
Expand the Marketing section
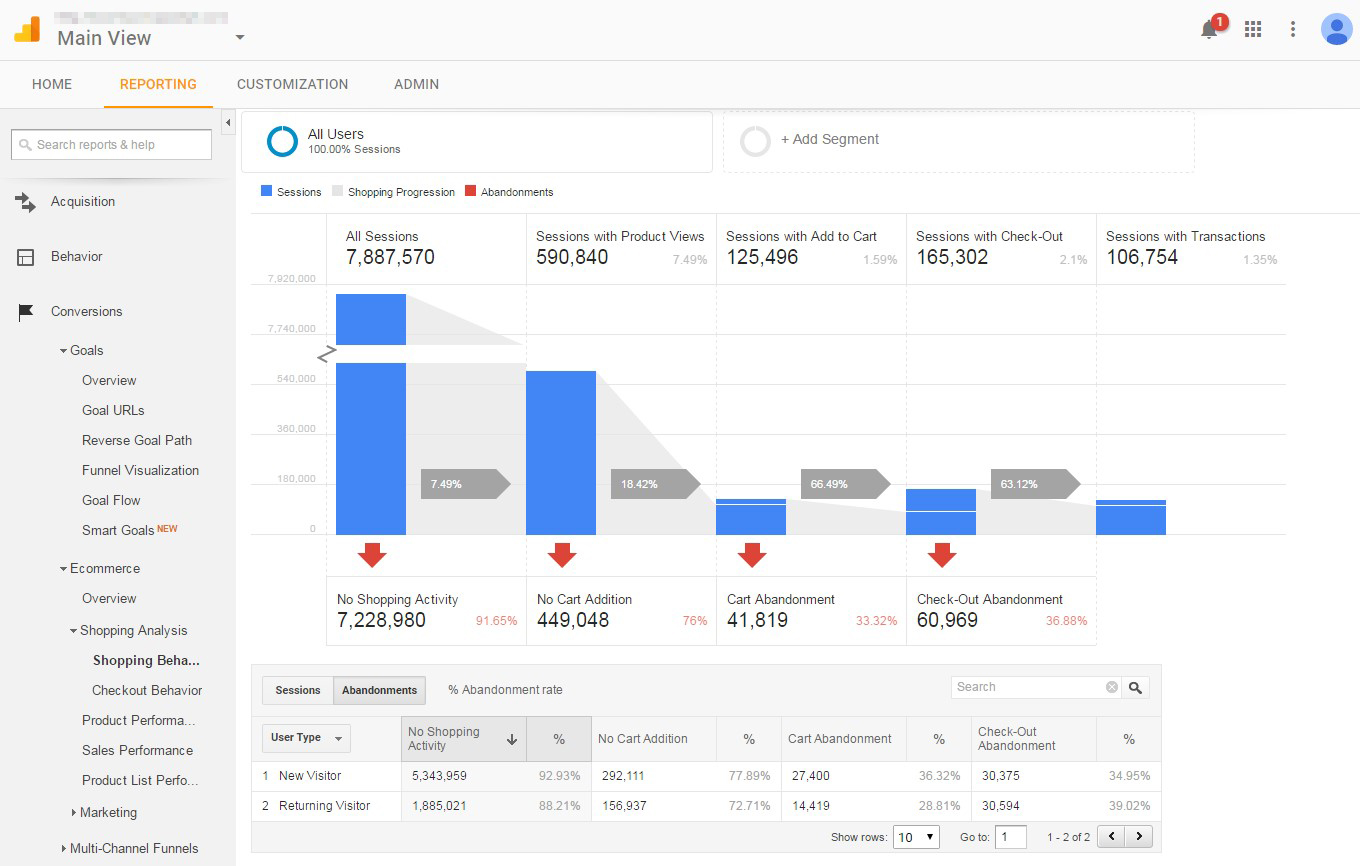coord(110,812)
